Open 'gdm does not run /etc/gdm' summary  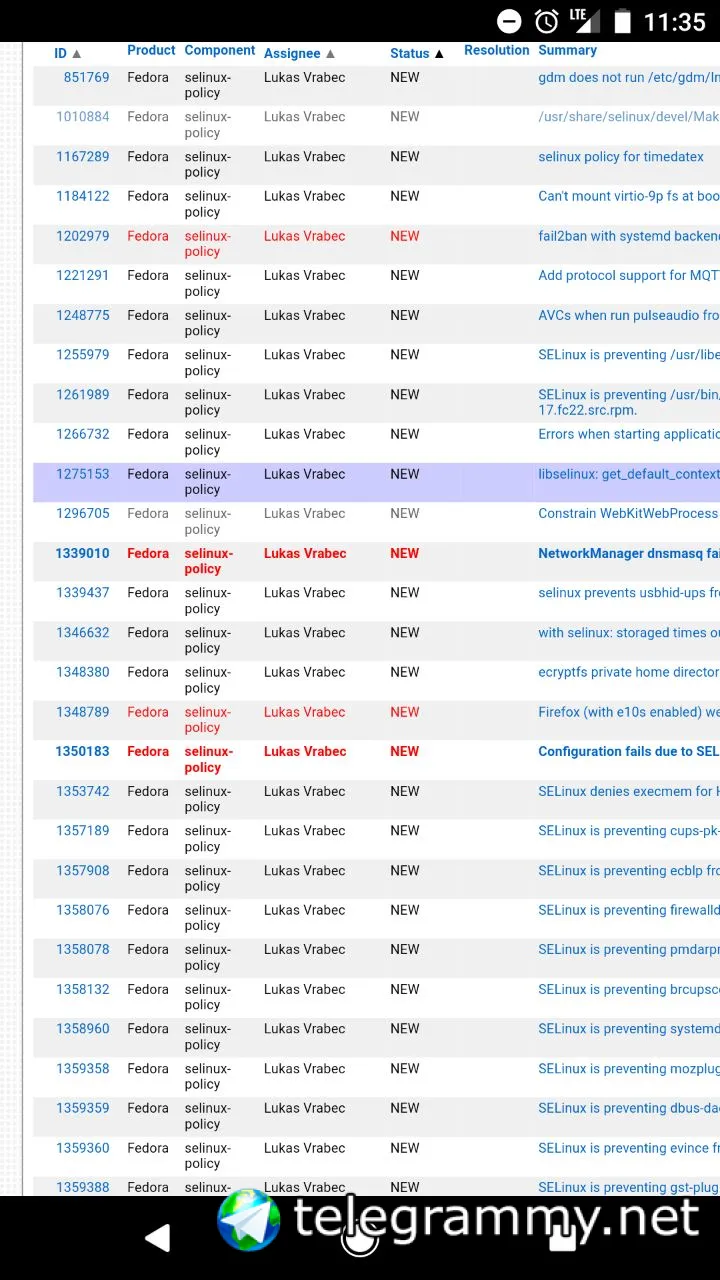pyautogui.click(x=629, y=77)
